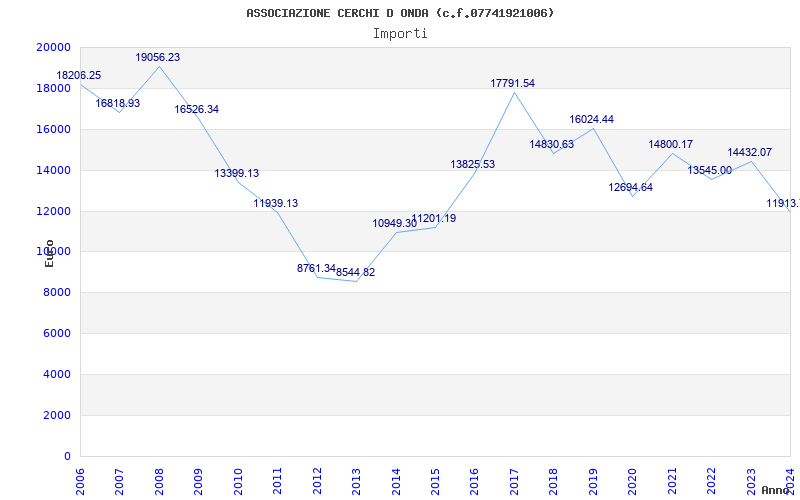Select data label 14800.17

tap(670, 145)
